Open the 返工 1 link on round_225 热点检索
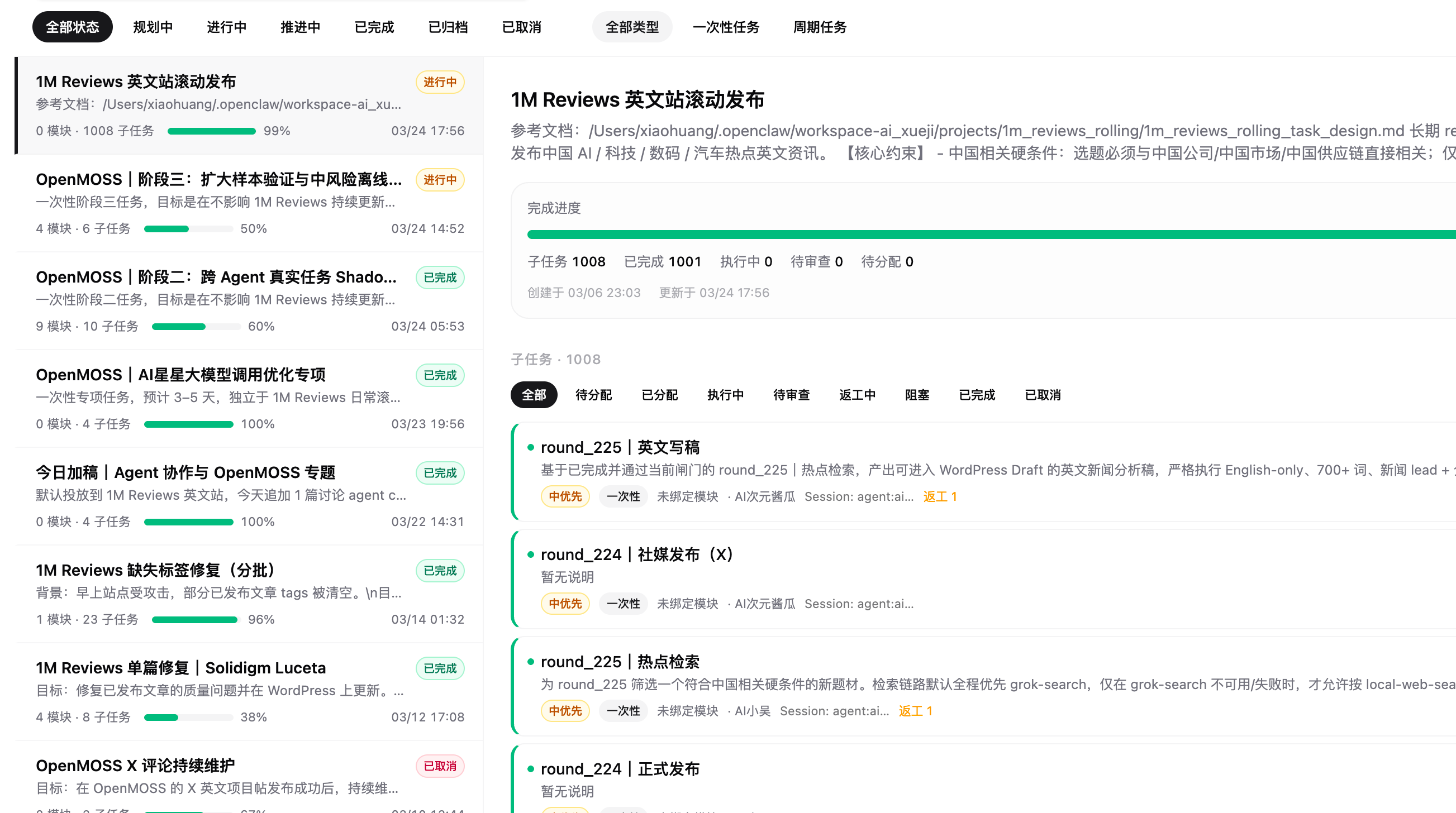Viewport: 1456px width, 813px height. click(915, 711)
